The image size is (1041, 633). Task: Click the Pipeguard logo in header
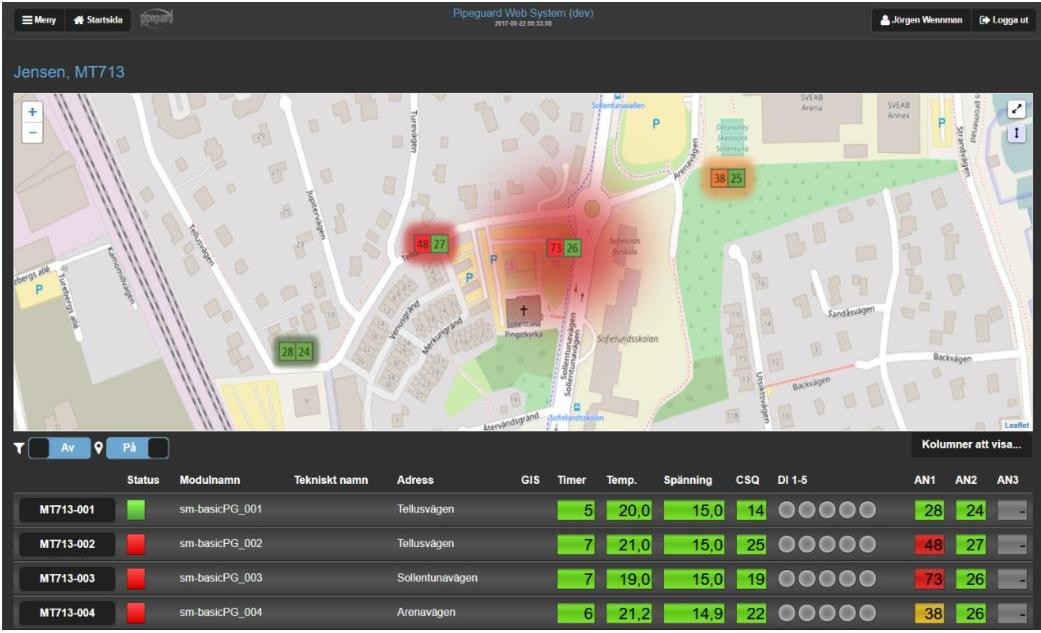pyautogui.click(x=156, y=19)
